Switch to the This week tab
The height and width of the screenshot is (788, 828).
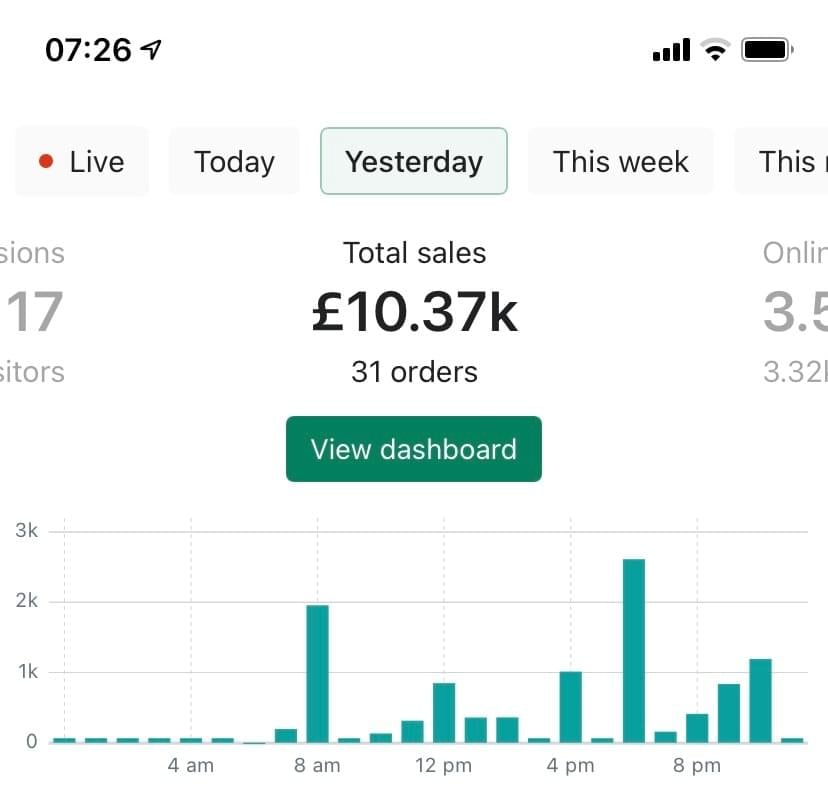tap(620, 161)
